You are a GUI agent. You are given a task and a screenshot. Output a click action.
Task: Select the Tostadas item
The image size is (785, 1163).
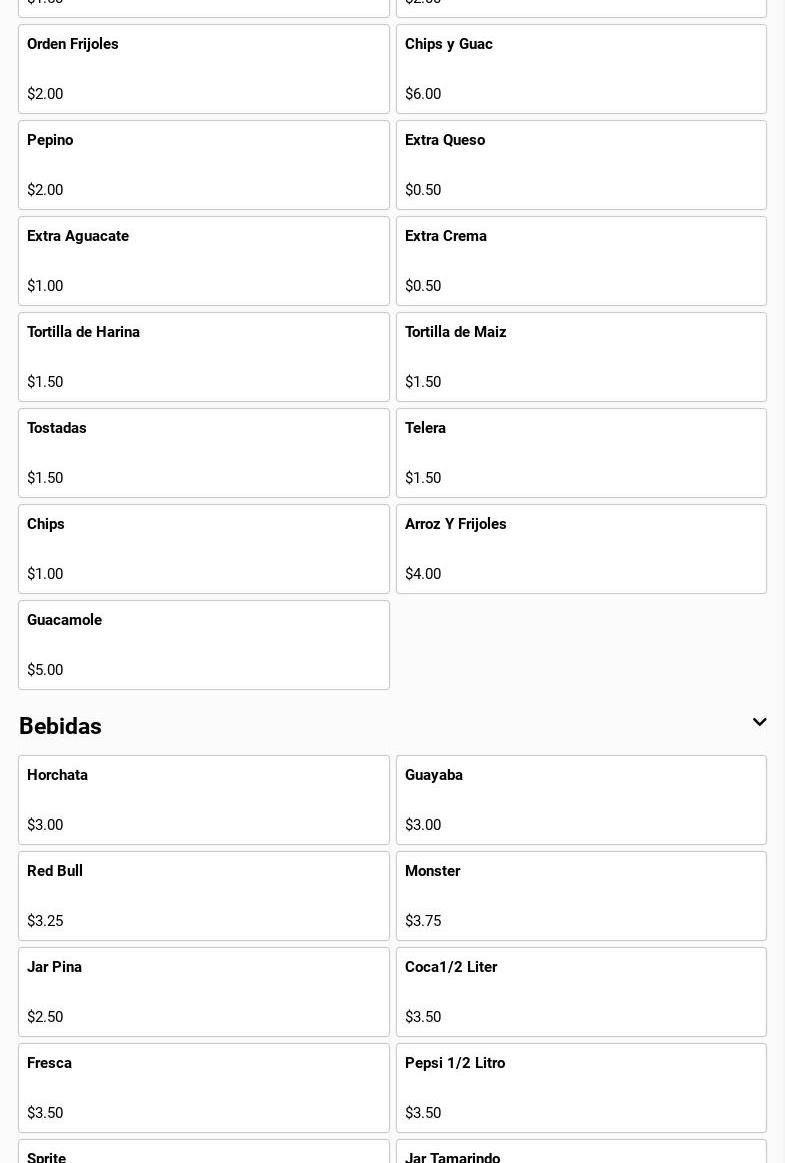[203, 452]
